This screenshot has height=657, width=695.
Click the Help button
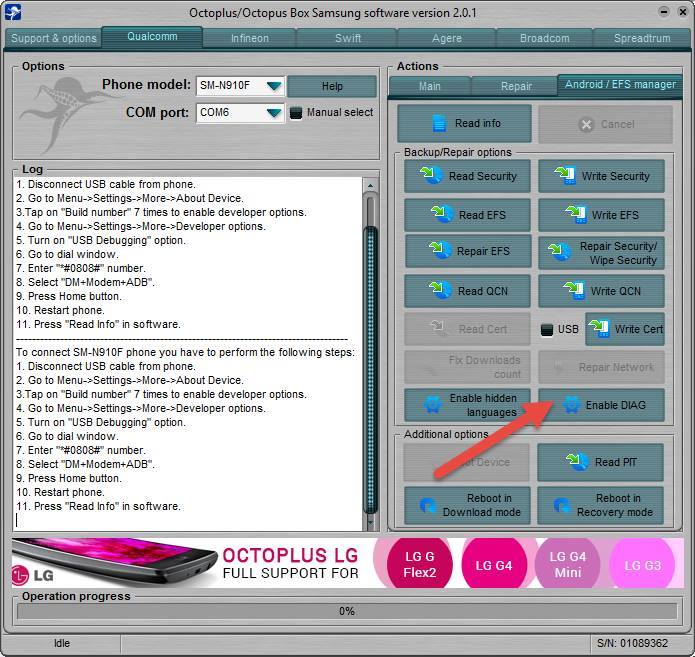[x=332, y=86]
